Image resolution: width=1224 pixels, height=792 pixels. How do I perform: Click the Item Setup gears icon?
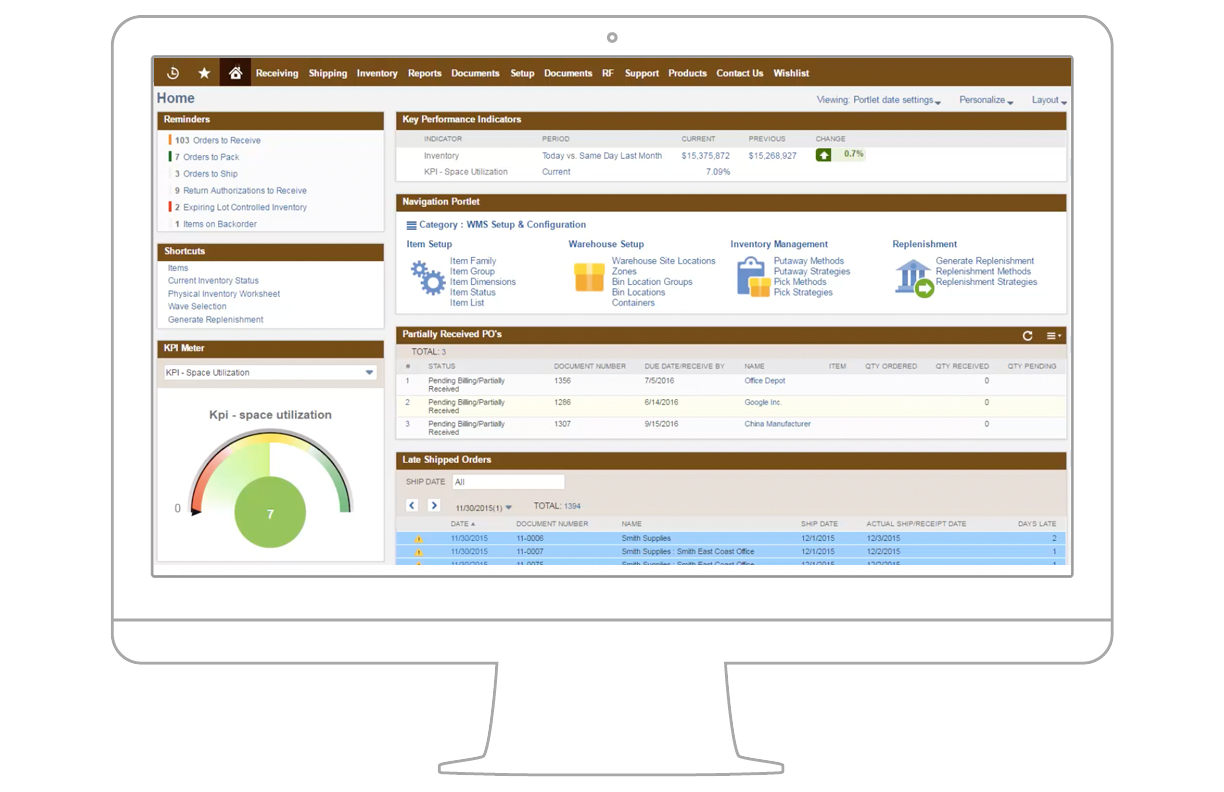[428, 277]
